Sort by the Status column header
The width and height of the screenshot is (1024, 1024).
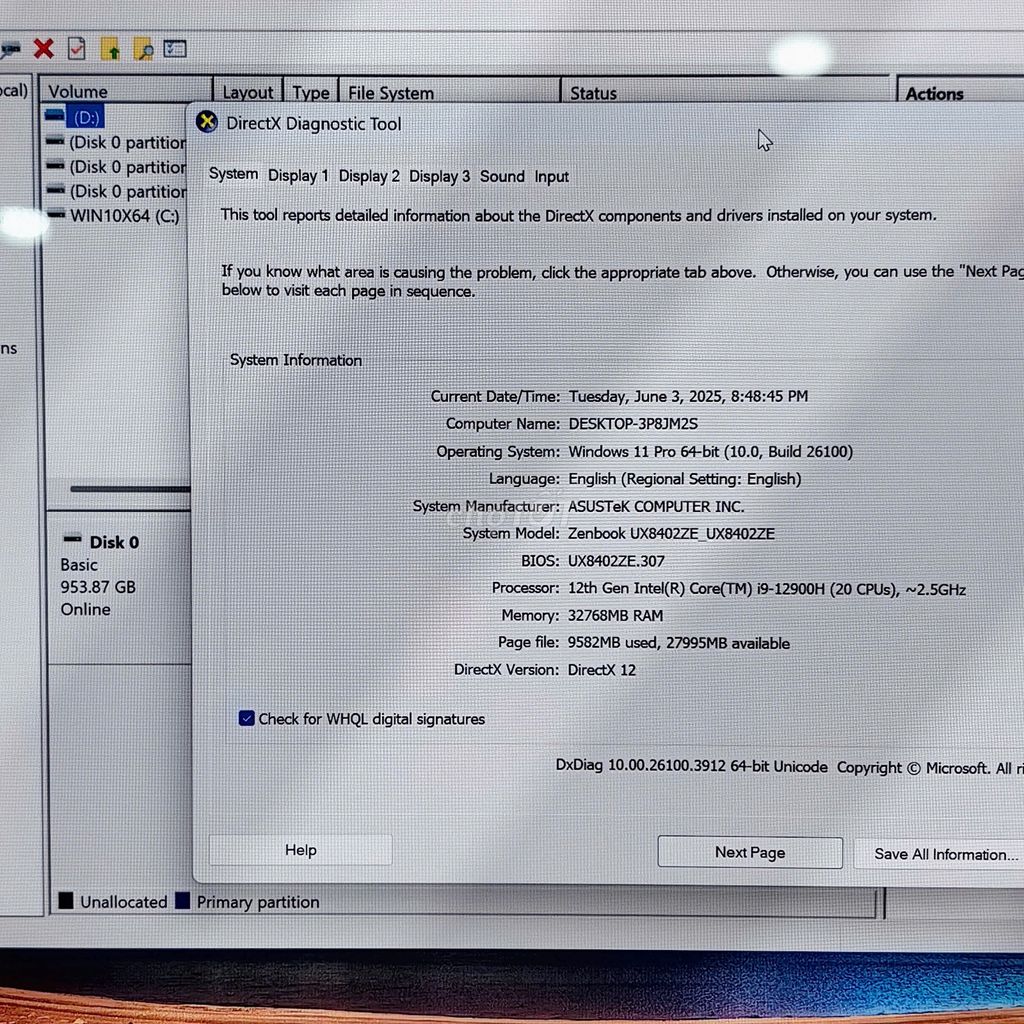click(x=725, y=93)
